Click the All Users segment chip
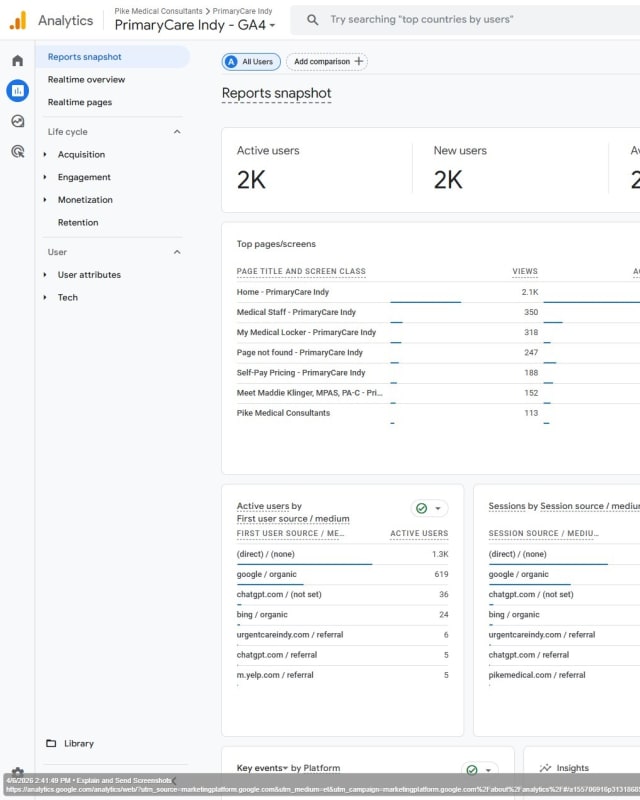This screenshot has width=640, height=800. point(251,62)
